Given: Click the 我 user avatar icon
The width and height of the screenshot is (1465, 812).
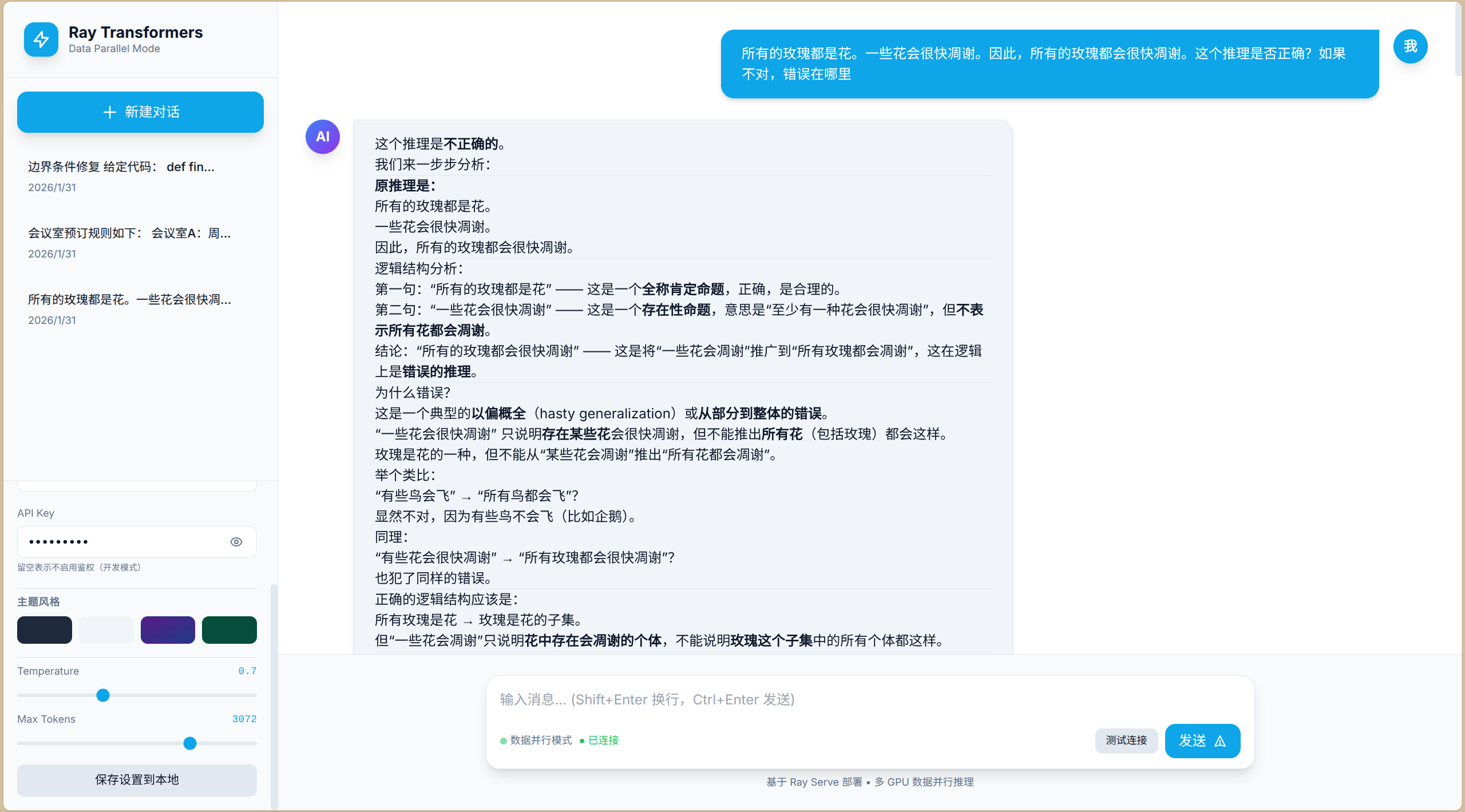Looking at the screenshot, I should coord(1411,46).
